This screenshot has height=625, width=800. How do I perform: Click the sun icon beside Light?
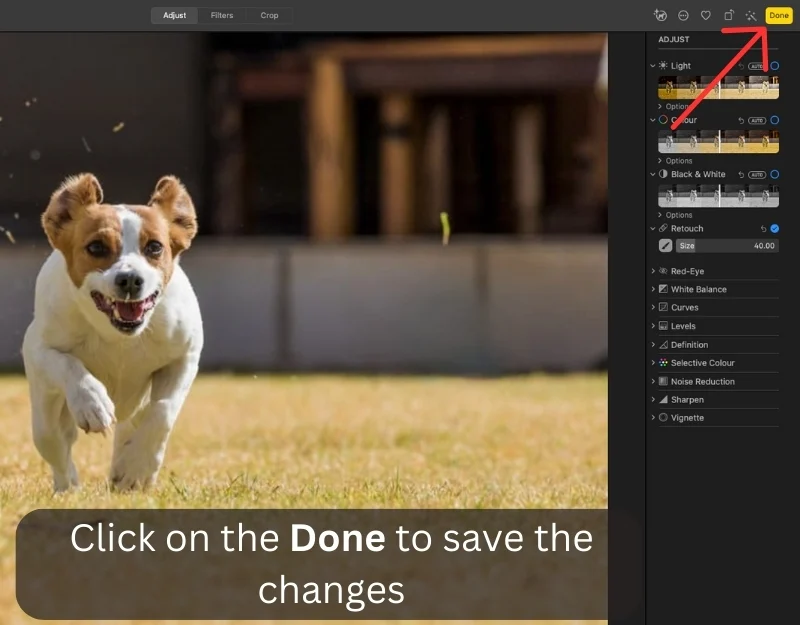[x=663, y=65]
